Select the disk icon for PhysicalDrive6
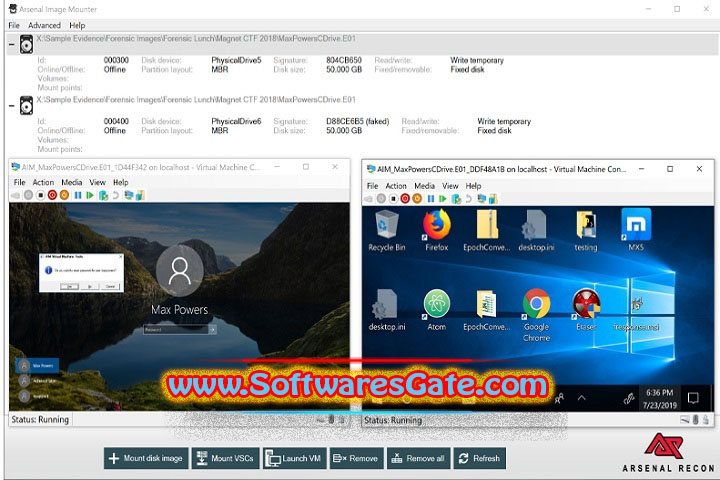The height and width of the screenshot is (480, 720). tap(27, 106)
